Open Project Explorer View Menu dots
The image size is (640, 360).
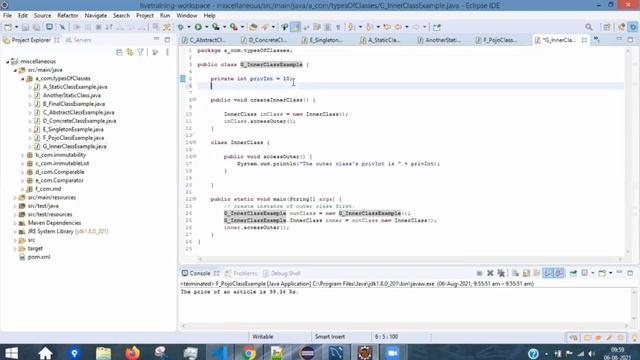coord(167,52)
